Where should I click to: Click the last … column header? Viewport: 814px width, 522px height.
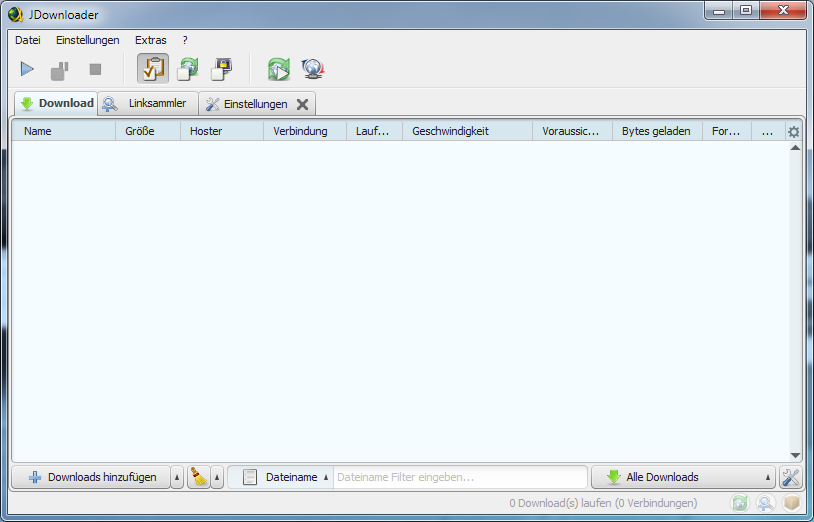768,131
